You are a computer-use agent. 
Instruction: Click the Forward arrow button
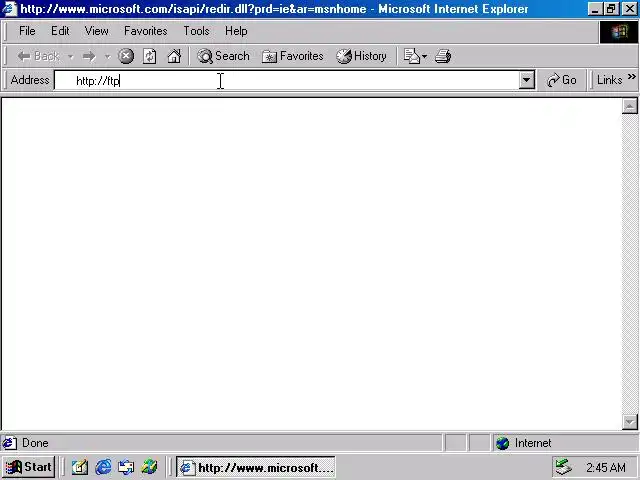89,56
